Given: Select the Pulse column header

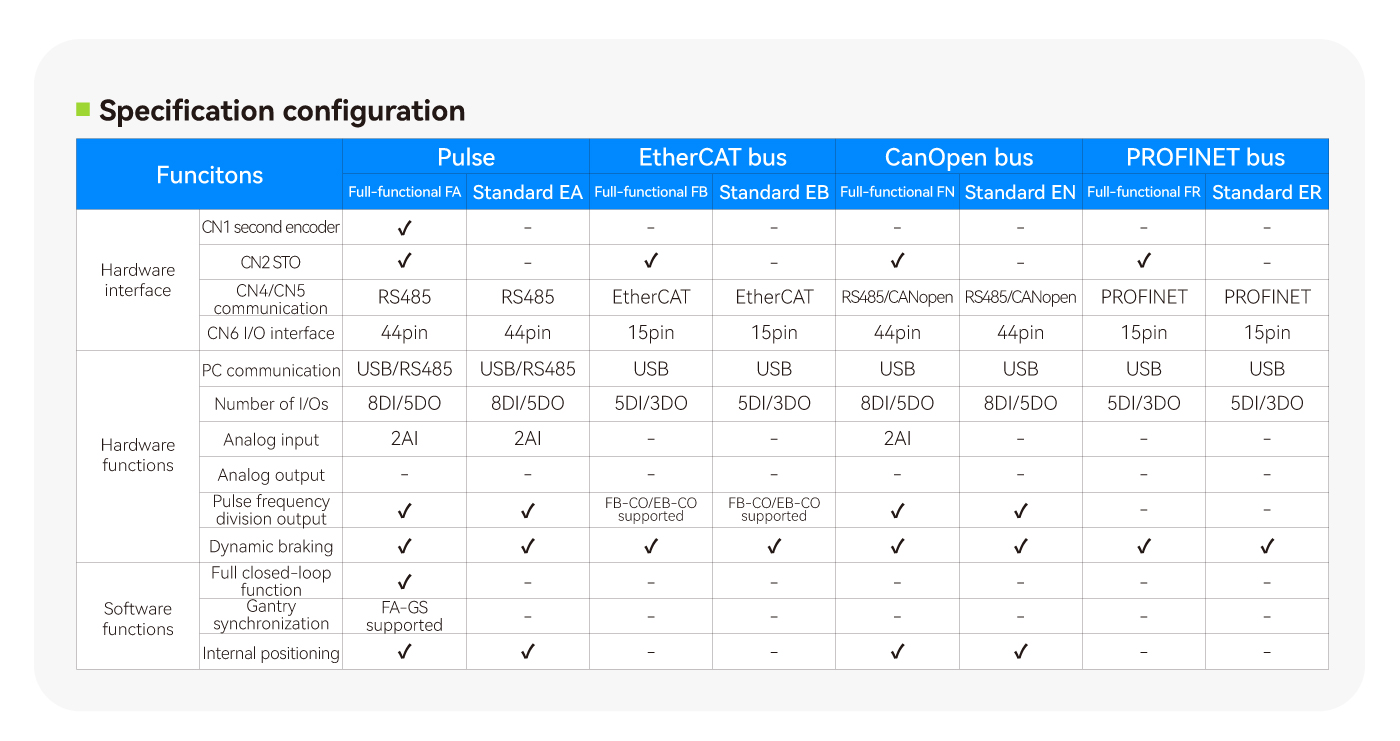Looking at the screenshot, I should click(466, 157).
